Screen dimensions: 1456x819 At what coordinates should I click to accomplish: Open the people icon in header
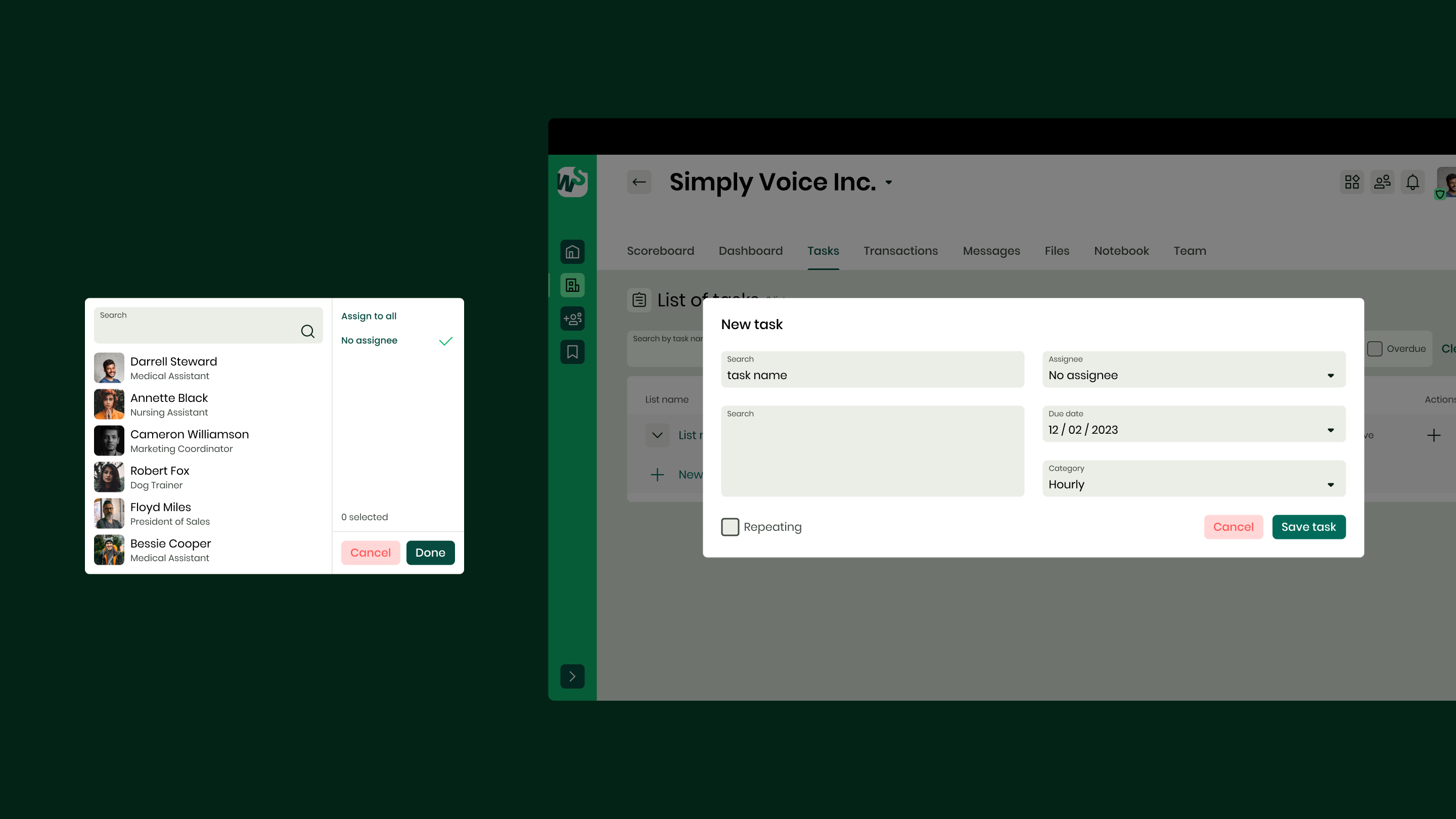pos(1382,182)
